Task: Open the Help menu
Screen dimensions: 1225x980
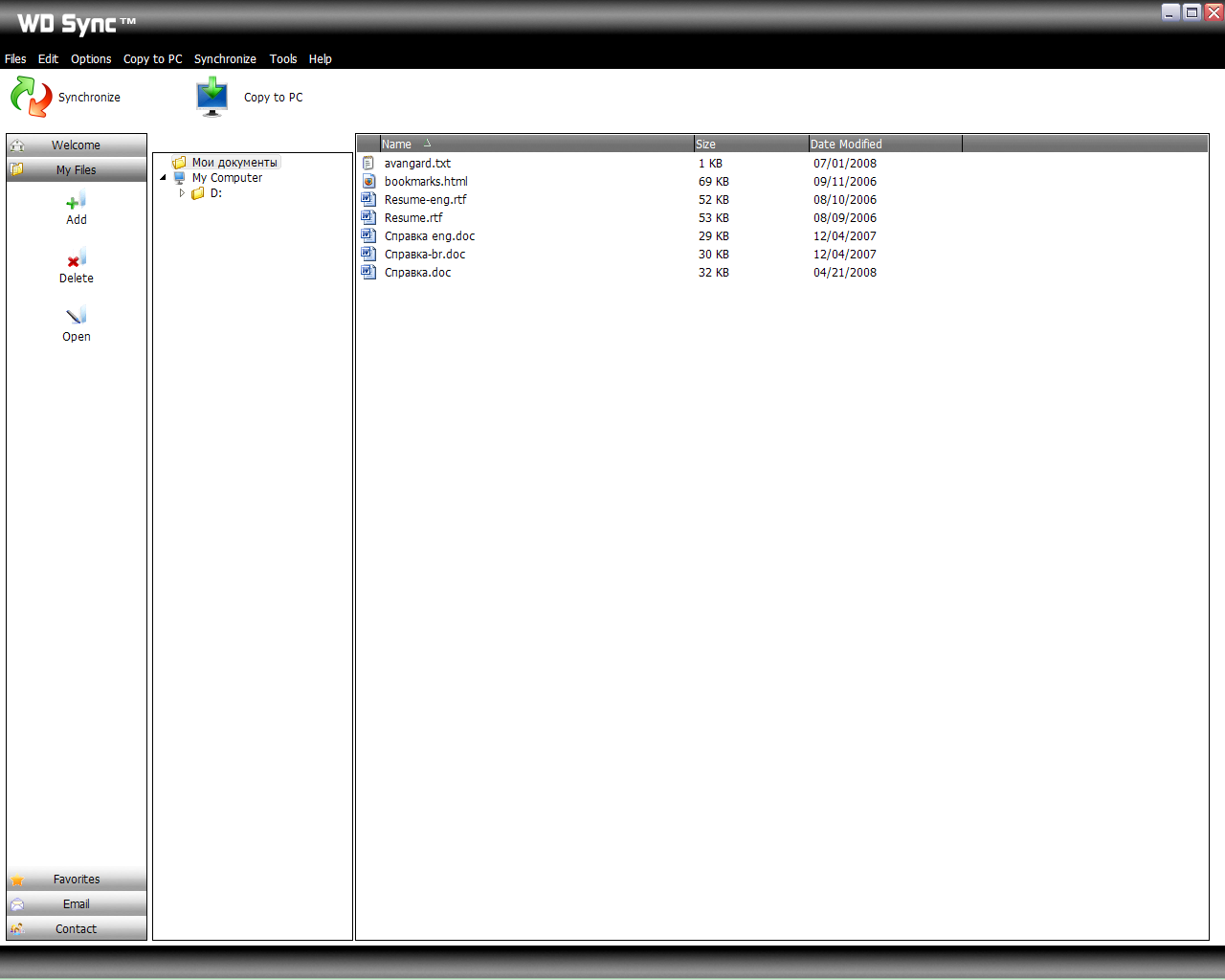Action: (320, 58)
